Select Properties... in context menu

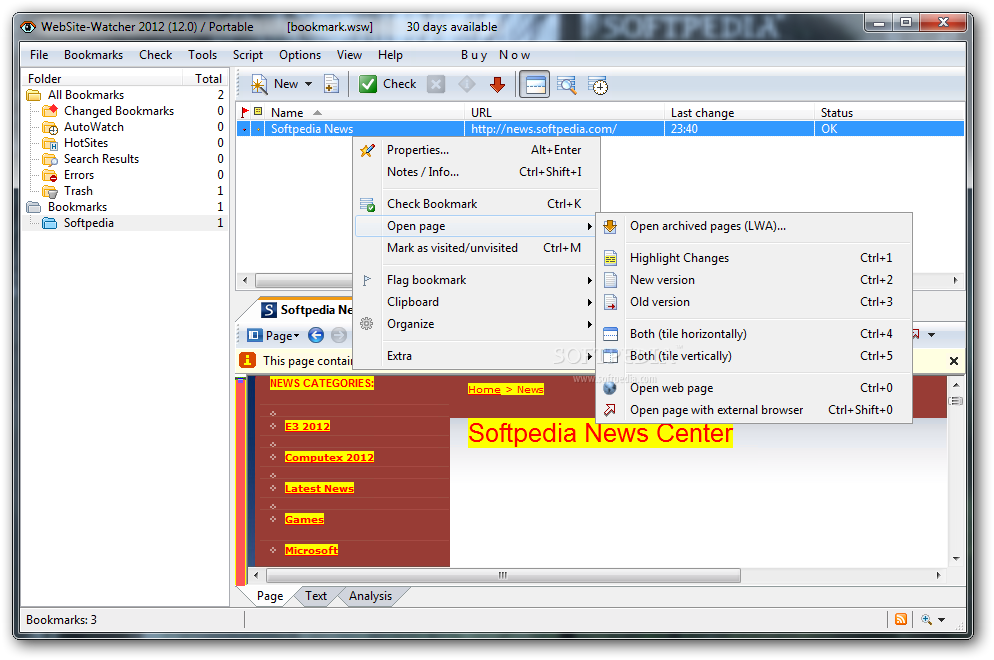(x=476, y=150)
